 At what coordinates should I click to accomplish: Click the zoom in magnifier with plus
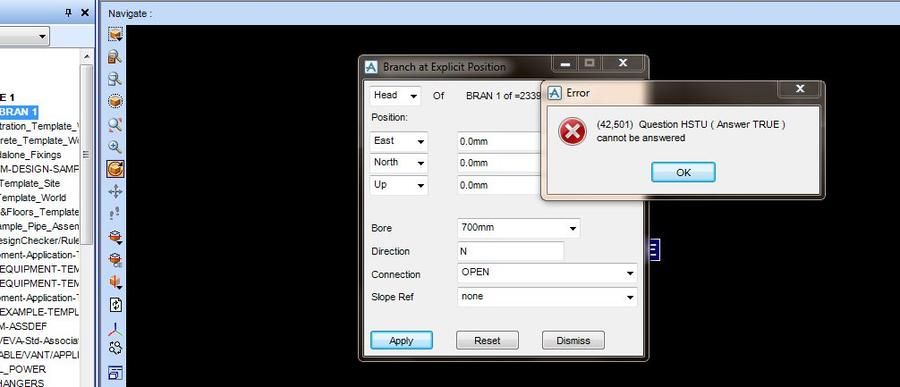pos(115,146)
